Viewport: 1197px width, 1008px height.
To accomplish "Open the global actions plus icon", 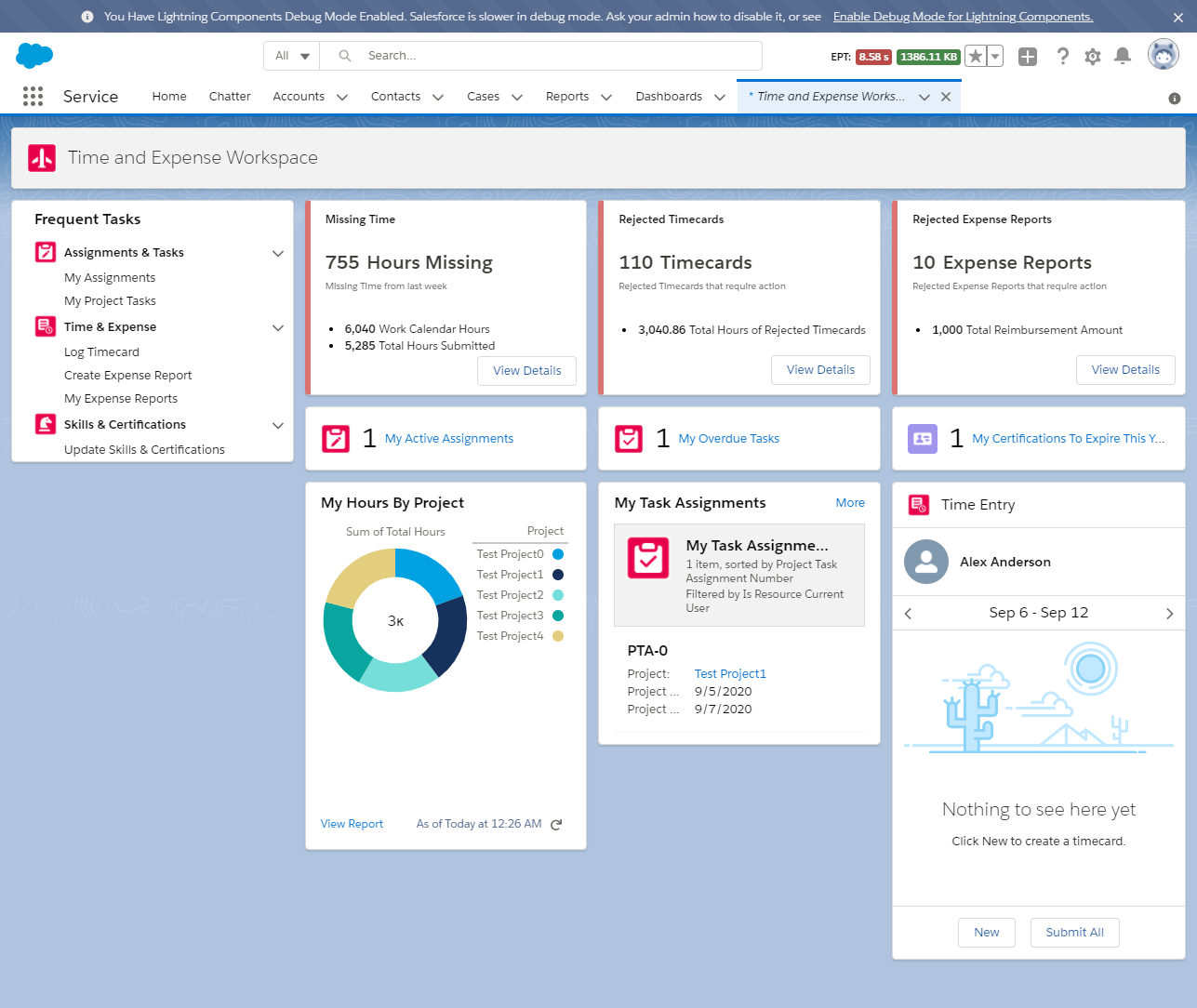I will (x=1028, y=57).
